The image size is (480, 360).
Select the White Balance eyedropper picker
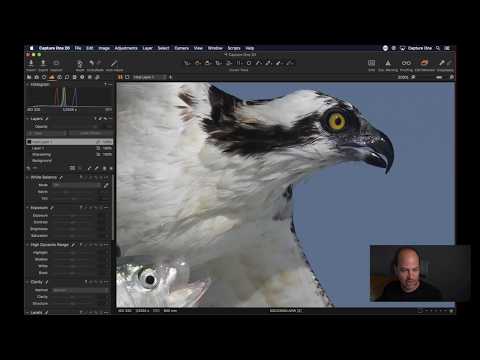tap(106, 185)
